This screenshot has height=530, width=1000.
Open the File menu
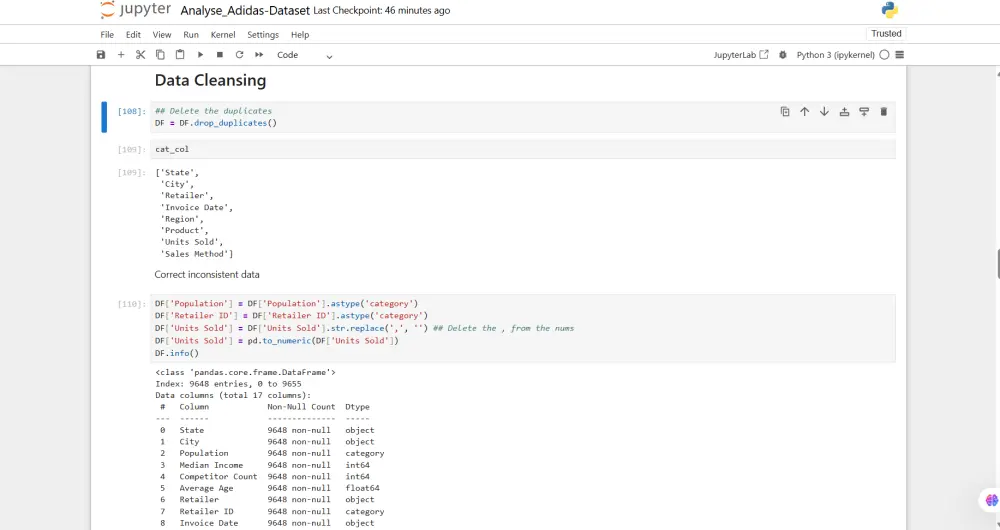pos(107,34)
